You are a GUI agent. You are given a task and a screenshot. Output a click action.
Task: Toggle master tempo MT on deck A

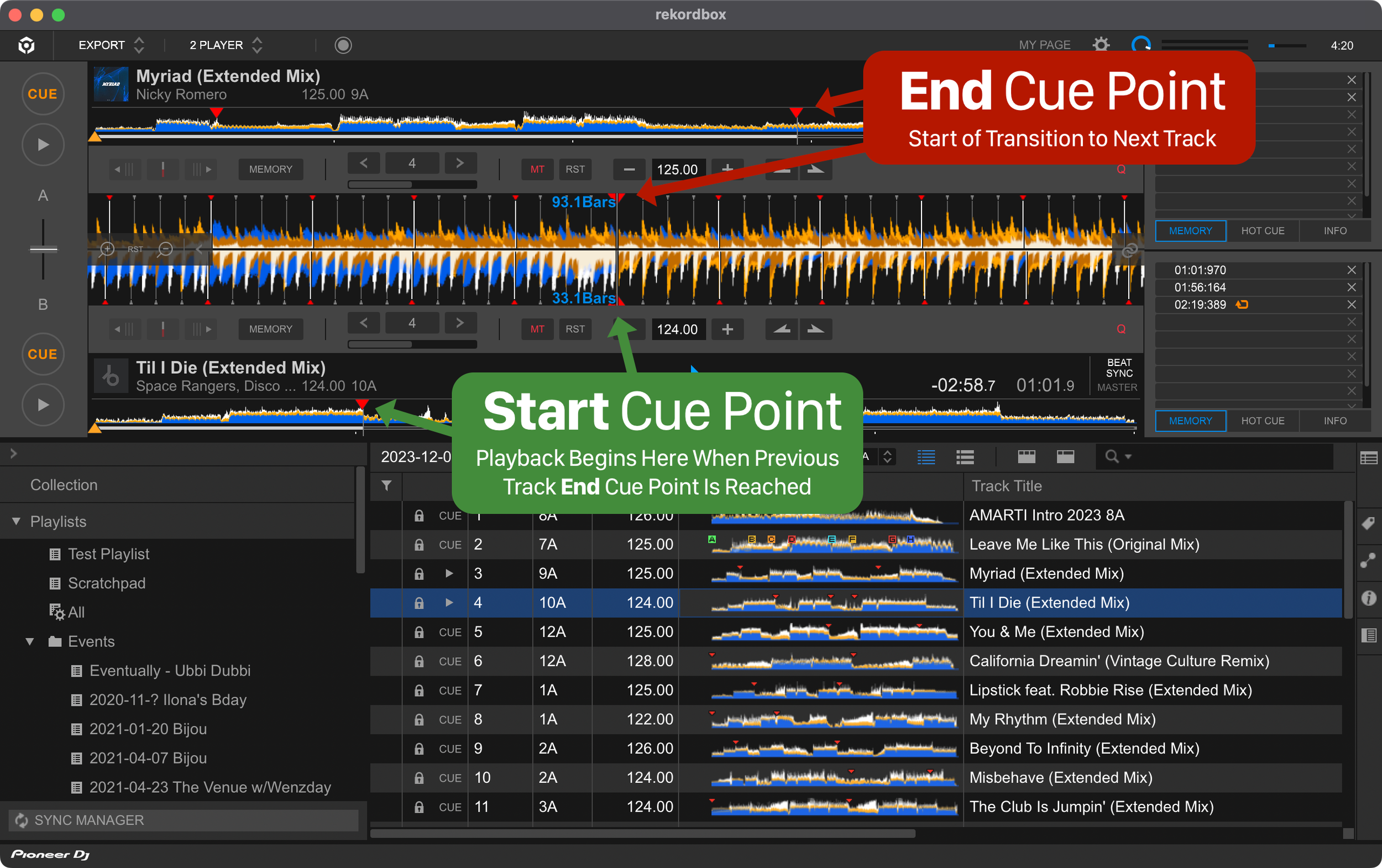point(537,169)
